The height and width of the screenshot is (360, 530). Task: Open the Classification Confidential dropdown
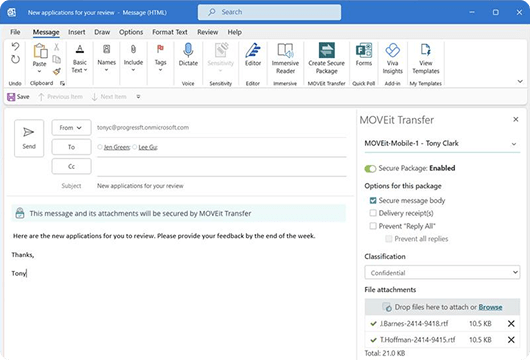pos(442,272)
